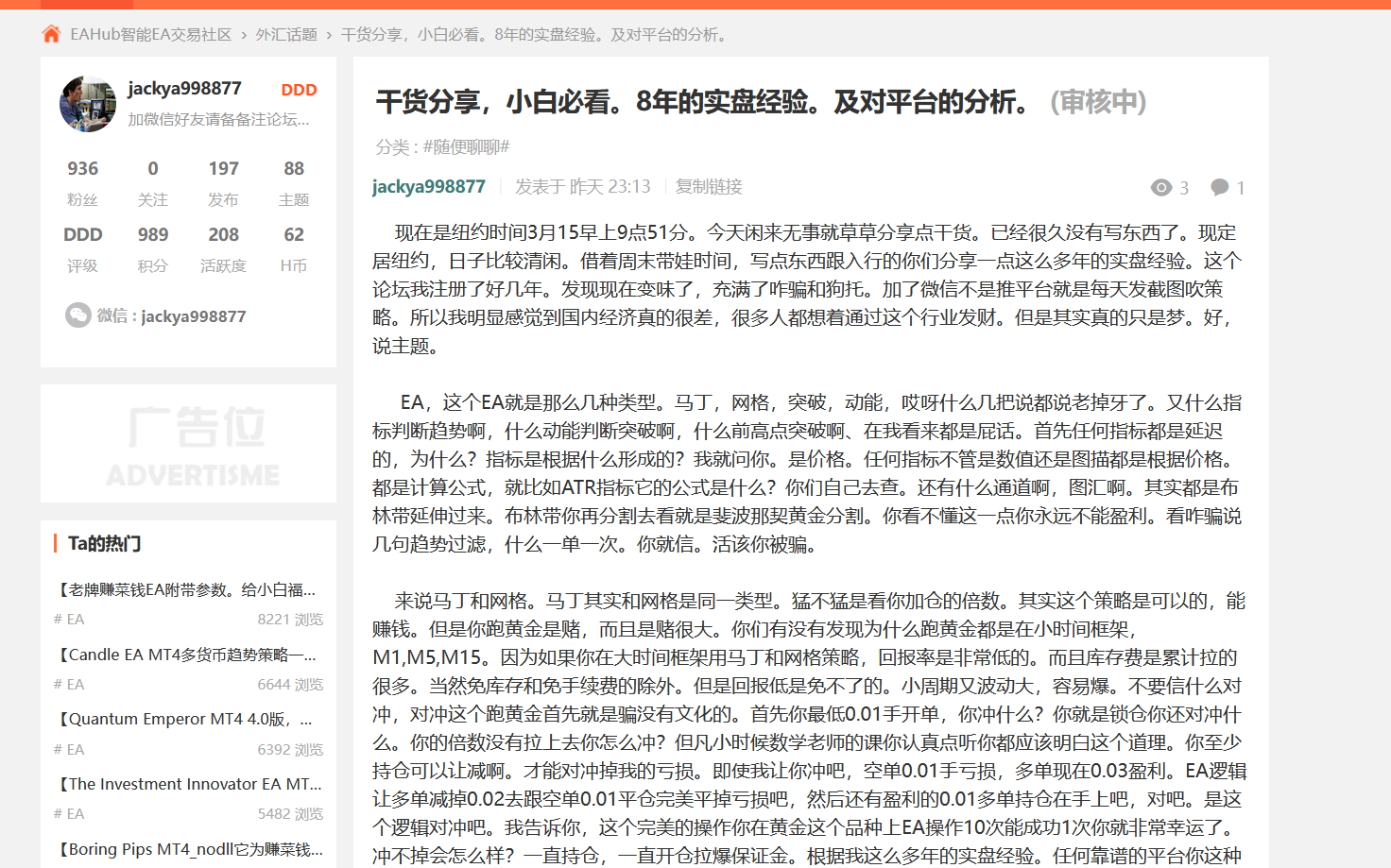Click the jackya998877 author name link
The width and height of the screenshot is (1391, 868).
[427, 186]
